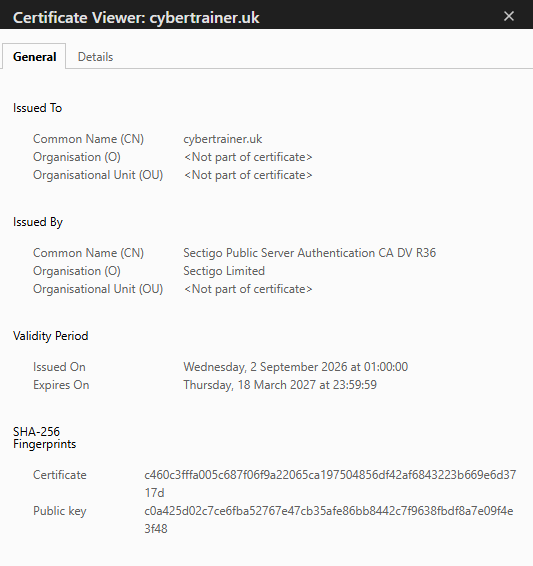Click the certificate SHA-256 fingerprint value

tap(330, 484)
